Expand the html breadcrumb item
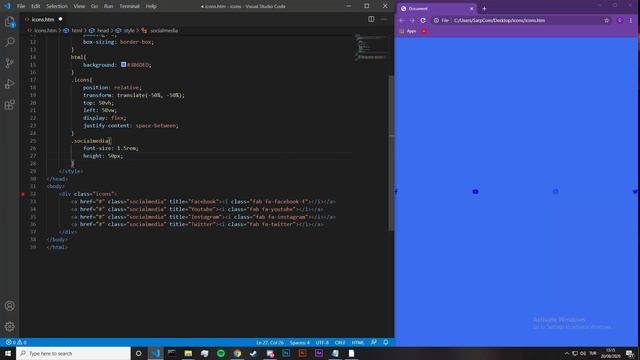640x360 pixels. coord(73,30)
